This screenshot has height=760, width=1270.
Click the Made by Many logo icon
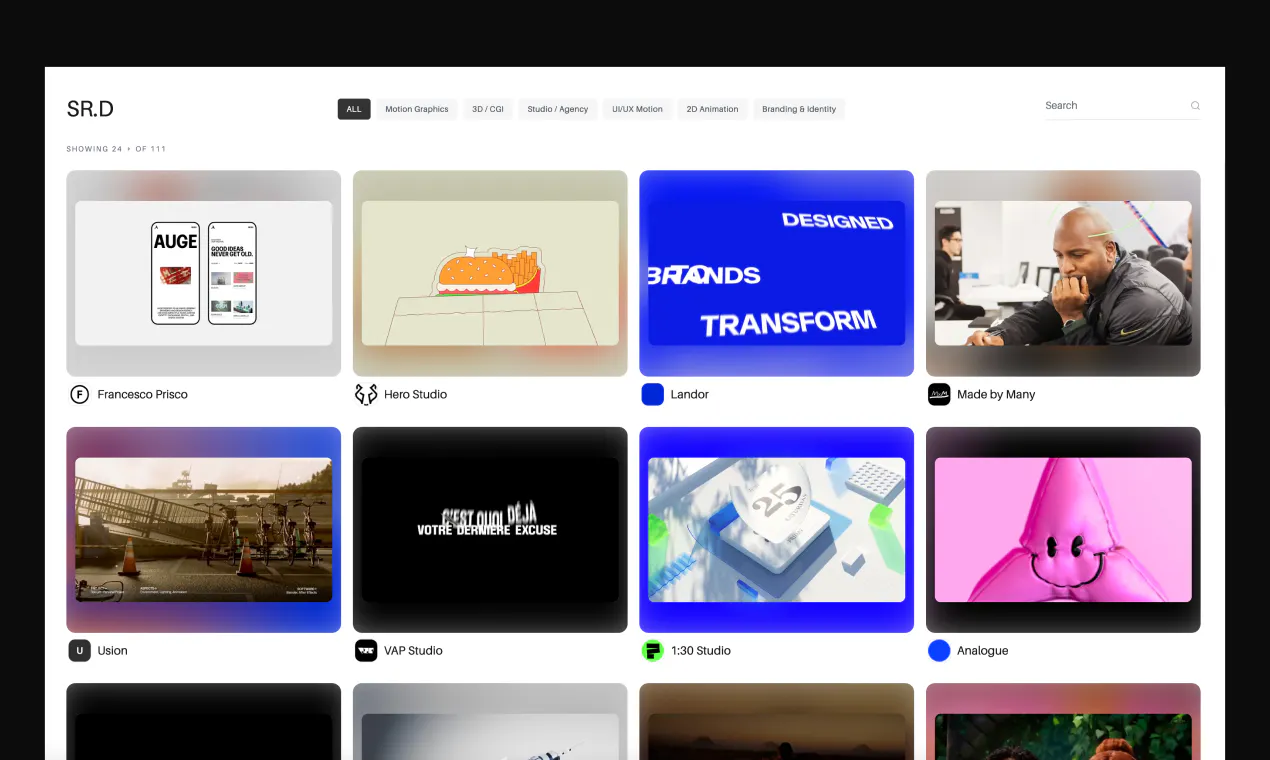tap(939, 394)
